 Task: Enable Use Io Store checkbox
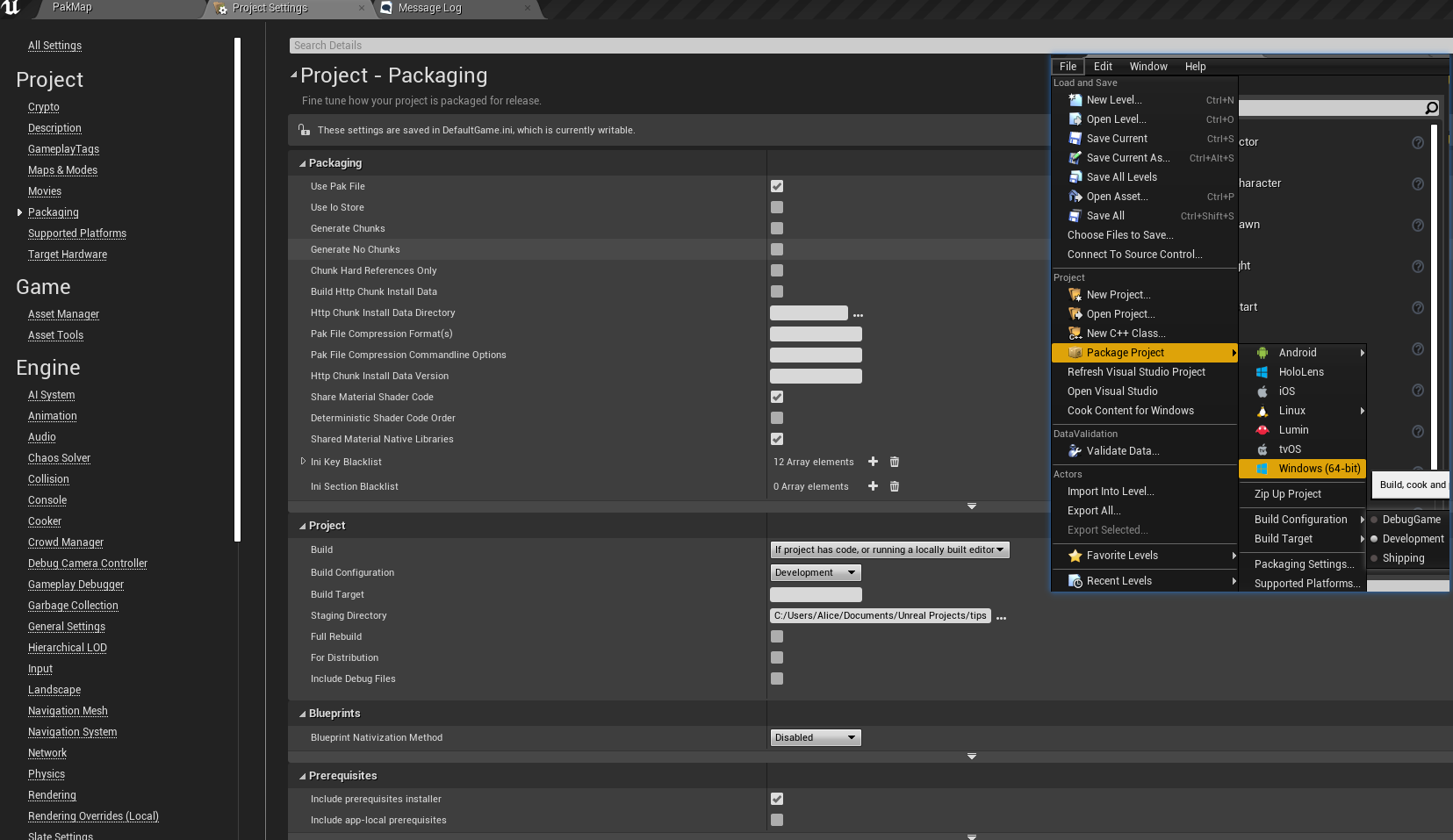(777, 207)
